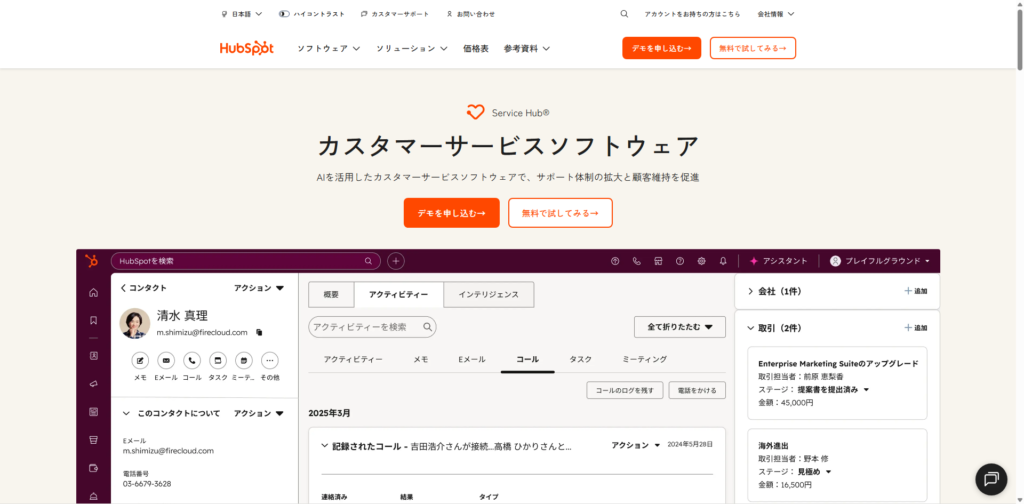Click the header デモを申し込む button
Screen dimensions: 1024x504
pos(662,48)
